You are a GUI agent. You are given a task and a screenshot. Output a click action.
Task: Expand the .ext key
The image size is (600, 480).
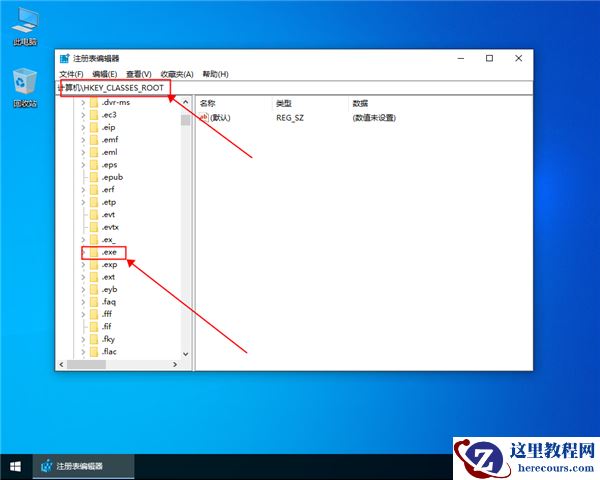[83, 277]
